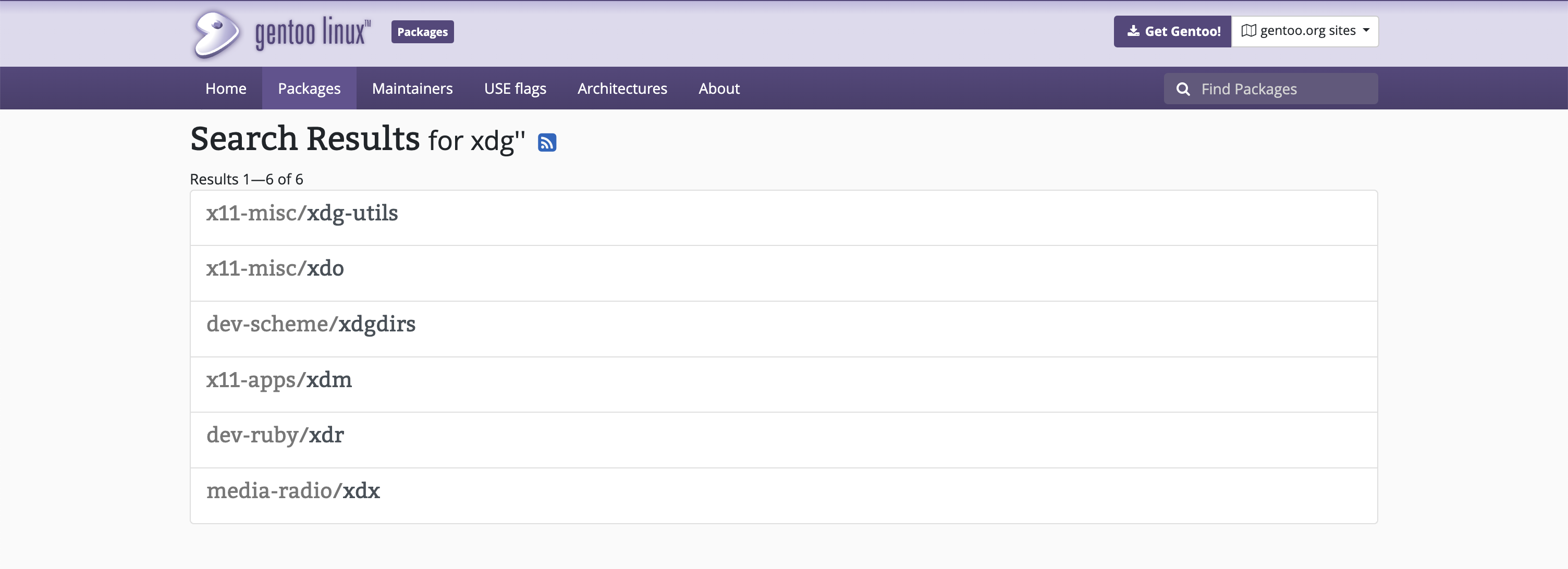View the x11-apps/xdm package
Viewport: 1568px width, 569px height.
[279, 379]
